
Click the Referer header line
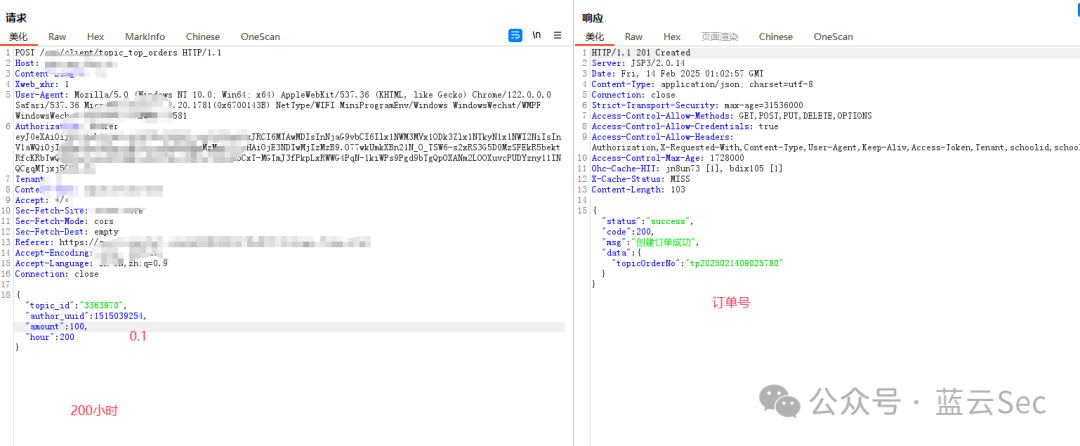pos(193,242)
